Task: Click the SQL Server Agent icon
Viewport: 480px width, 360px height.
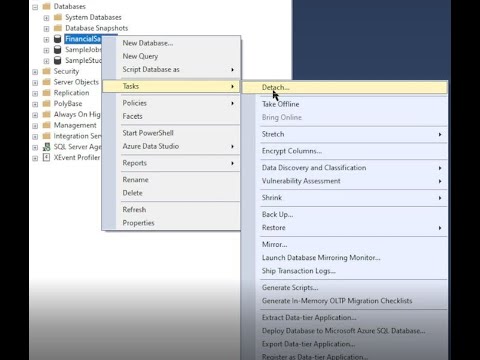Action: point(47,147)
